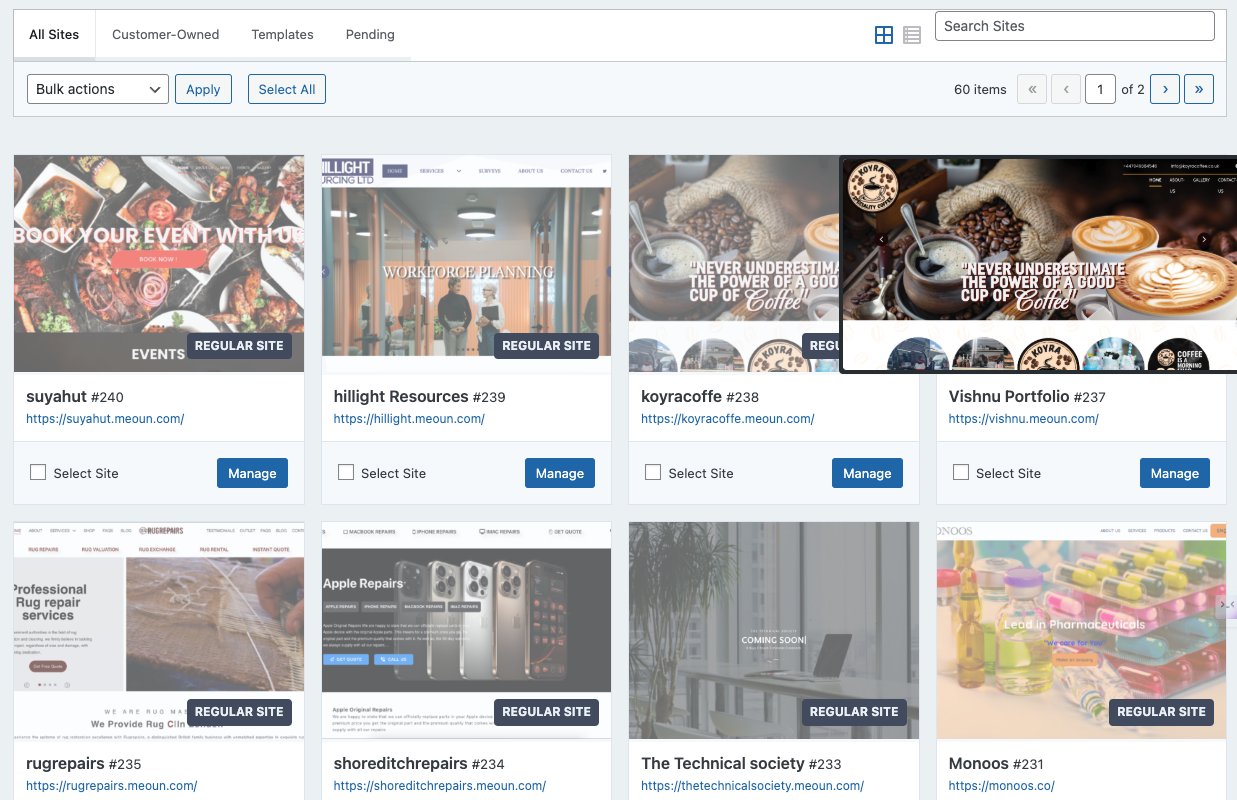Tick Select Site checkbox for suyahut
The height and width of the screenshot is (800, 1237).
(38, 472)
